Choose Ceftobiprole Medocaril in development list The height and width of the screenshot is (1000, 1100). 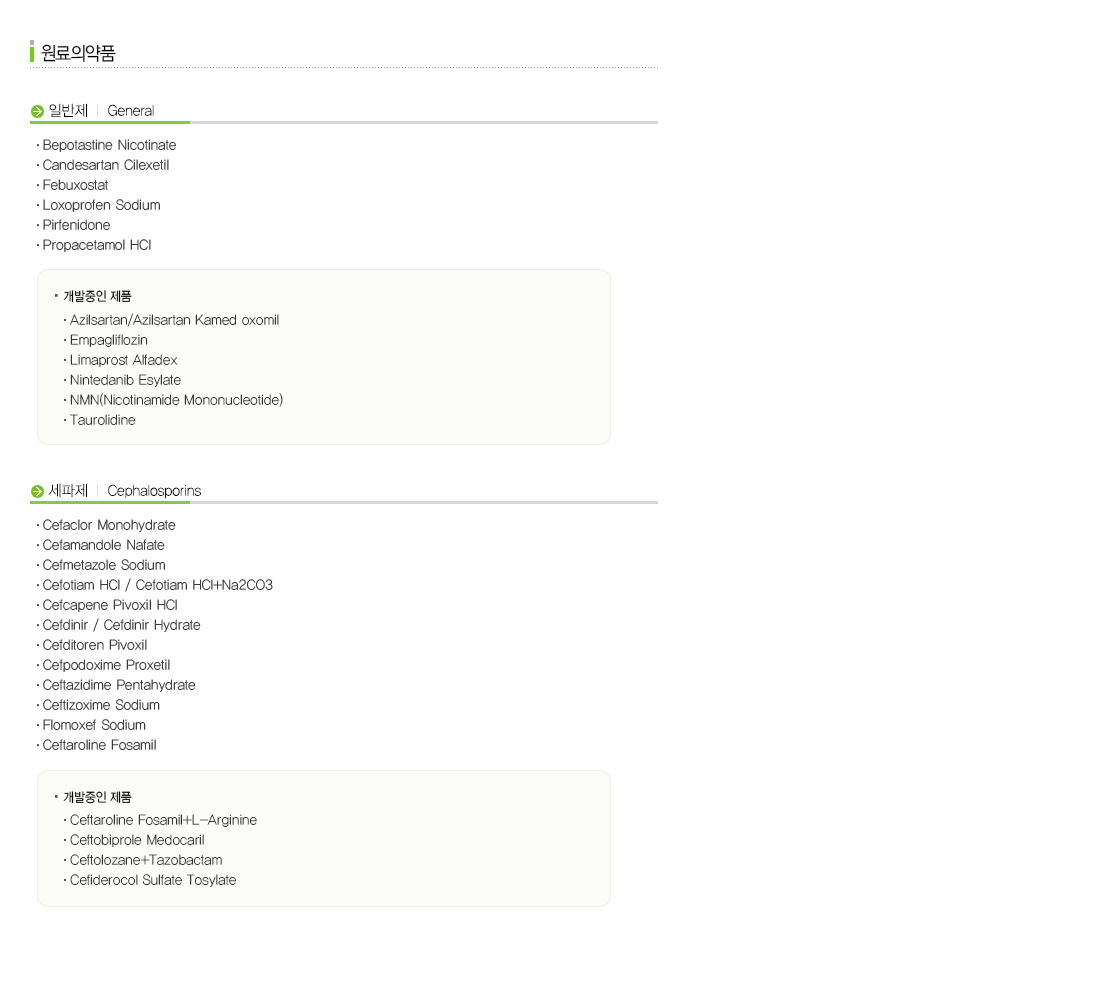pyautogui.click(x=137, y=840)
